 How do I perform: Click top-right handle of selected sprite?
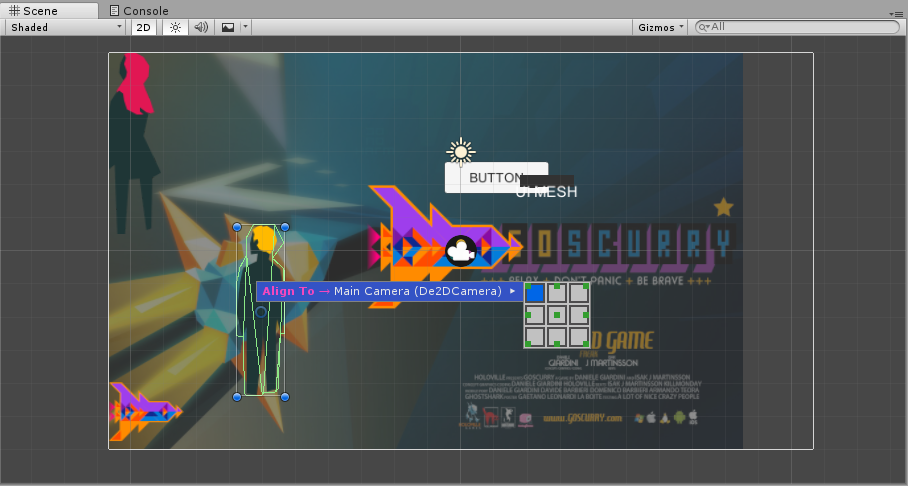coord(285,227)
